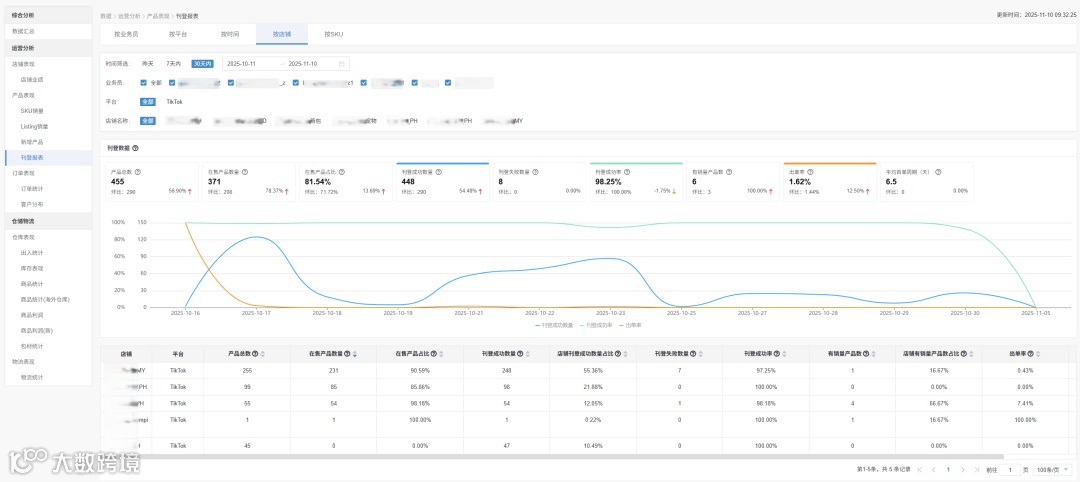This screenshot has height=482, width=1080.
Task: Click help icon on 有销量产品数 card
Action: (x=729, y=172)
